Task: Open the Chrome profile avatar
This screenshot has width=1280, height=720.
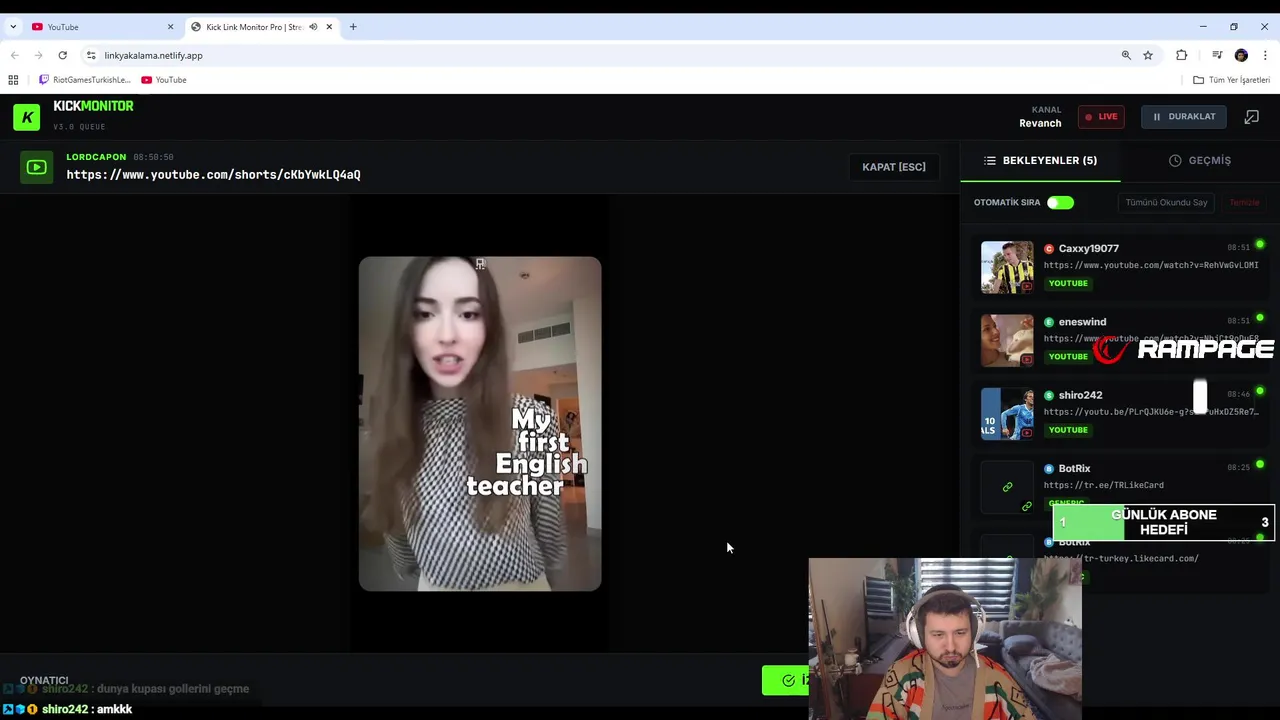Action: [x=1241, y=55]
